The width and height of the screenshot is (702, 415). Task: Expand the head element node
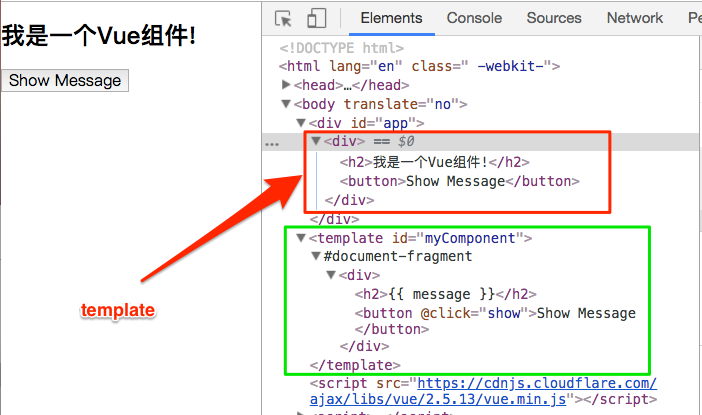(287, 84)
